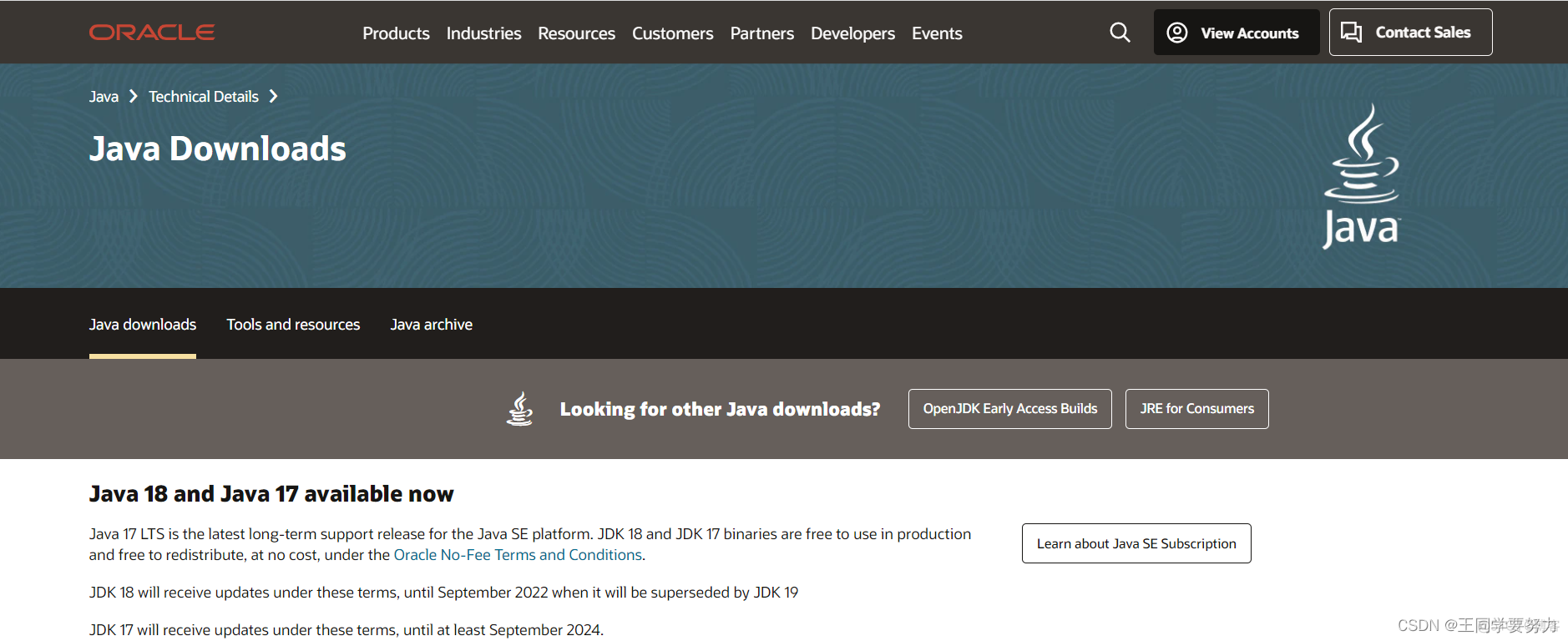
Task: Open the Events menu
Action: tap(937, 33)
